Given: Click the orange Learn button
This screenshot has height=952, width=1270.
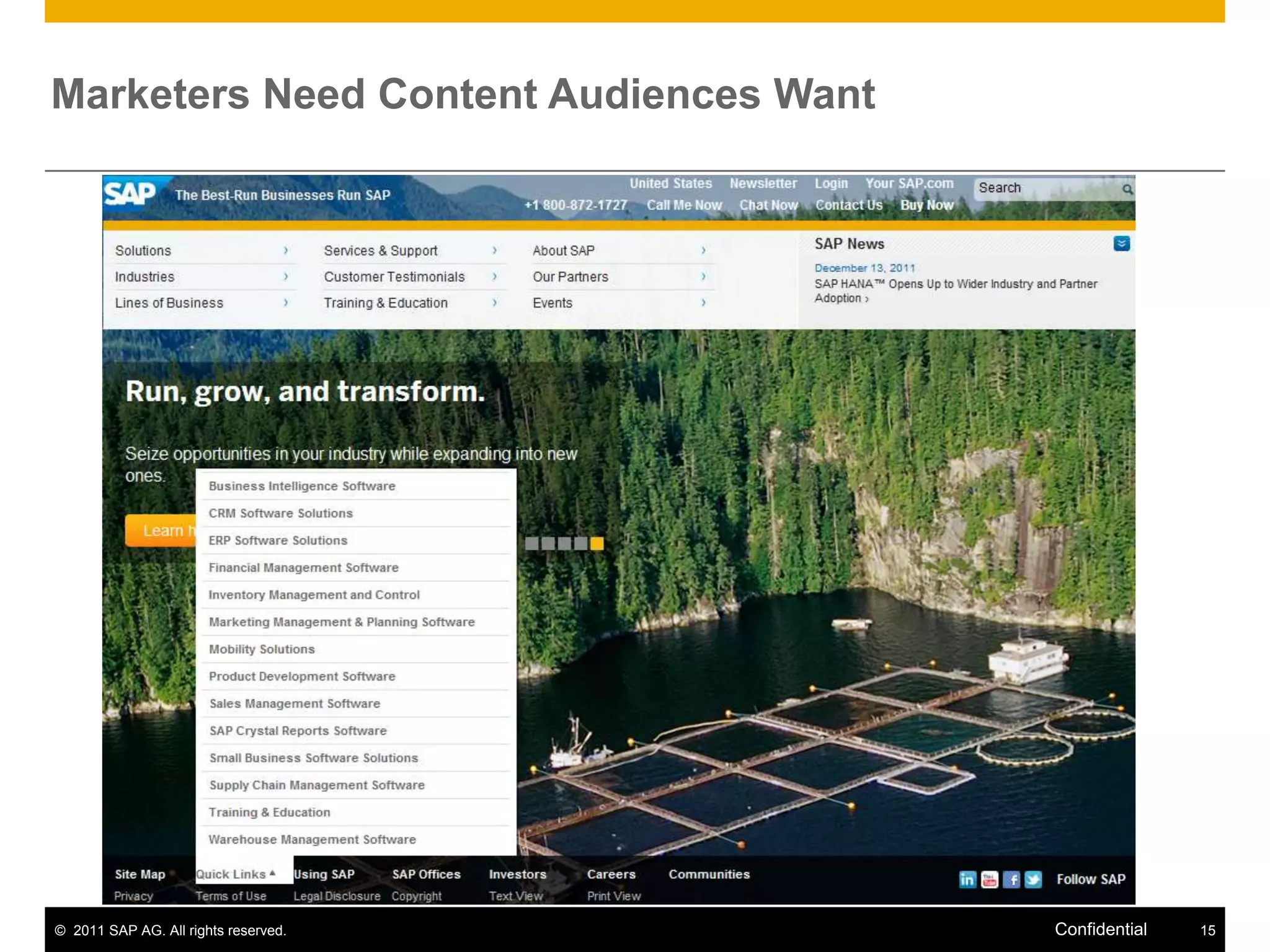Looking at the screenshot, I should coord(161,531).
